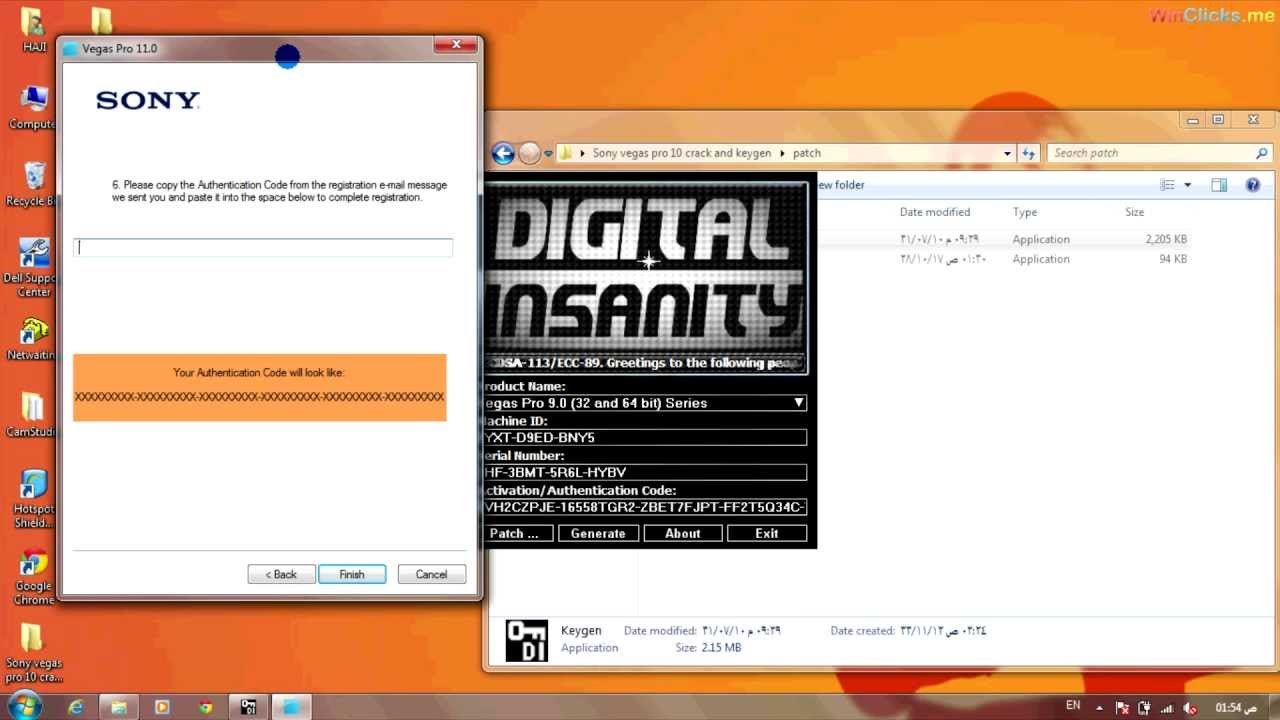Click the volume icon in system tray
Screen dimensions: 1280x720
coord(1191,707)
